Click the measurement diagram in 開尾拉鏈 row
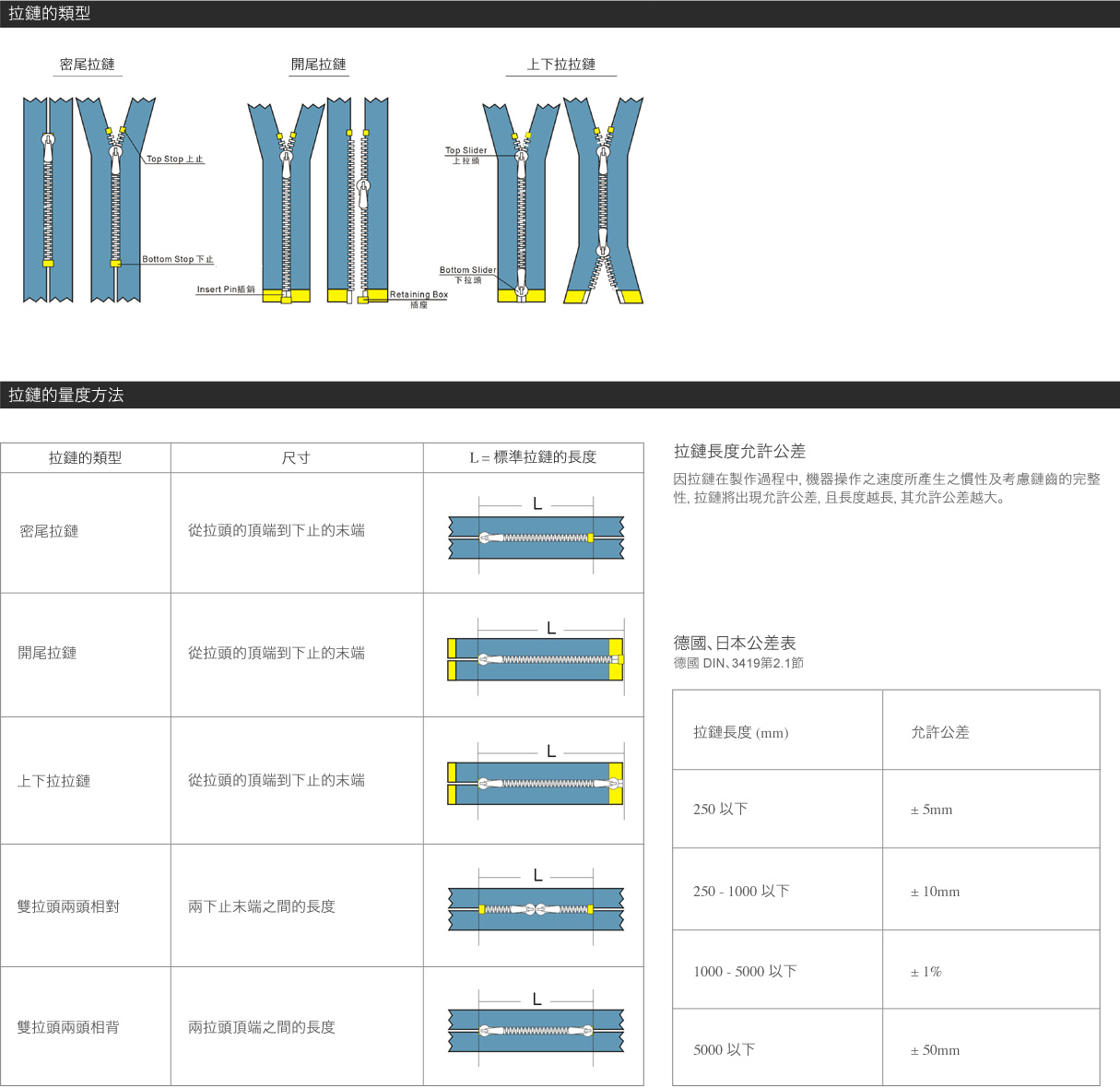1120x1088 pixels. pos(536,655)
